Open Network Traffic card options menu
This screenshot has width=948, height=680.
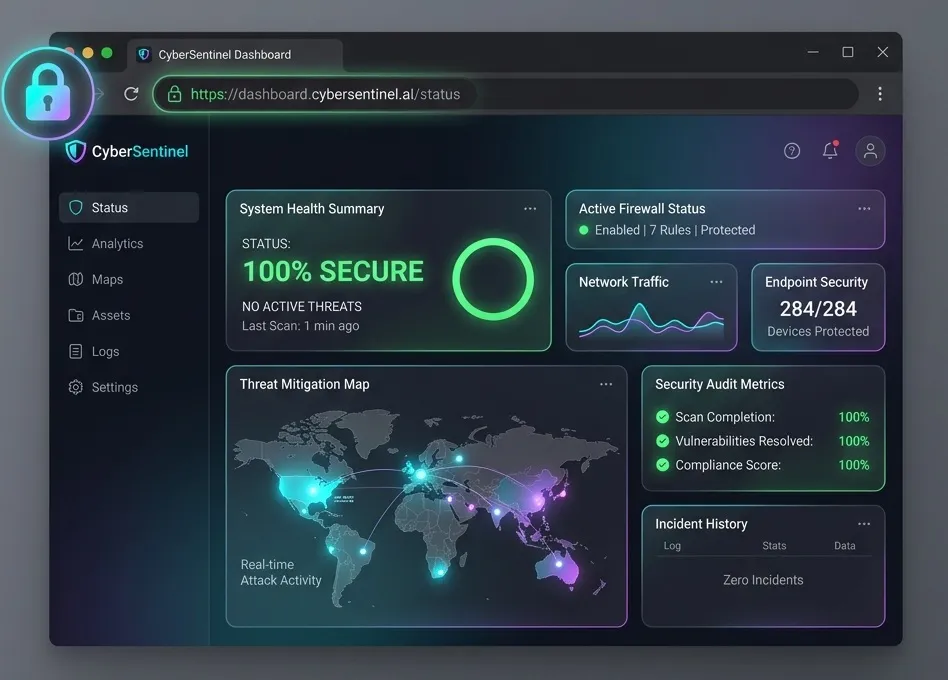(x=716, y=282)
